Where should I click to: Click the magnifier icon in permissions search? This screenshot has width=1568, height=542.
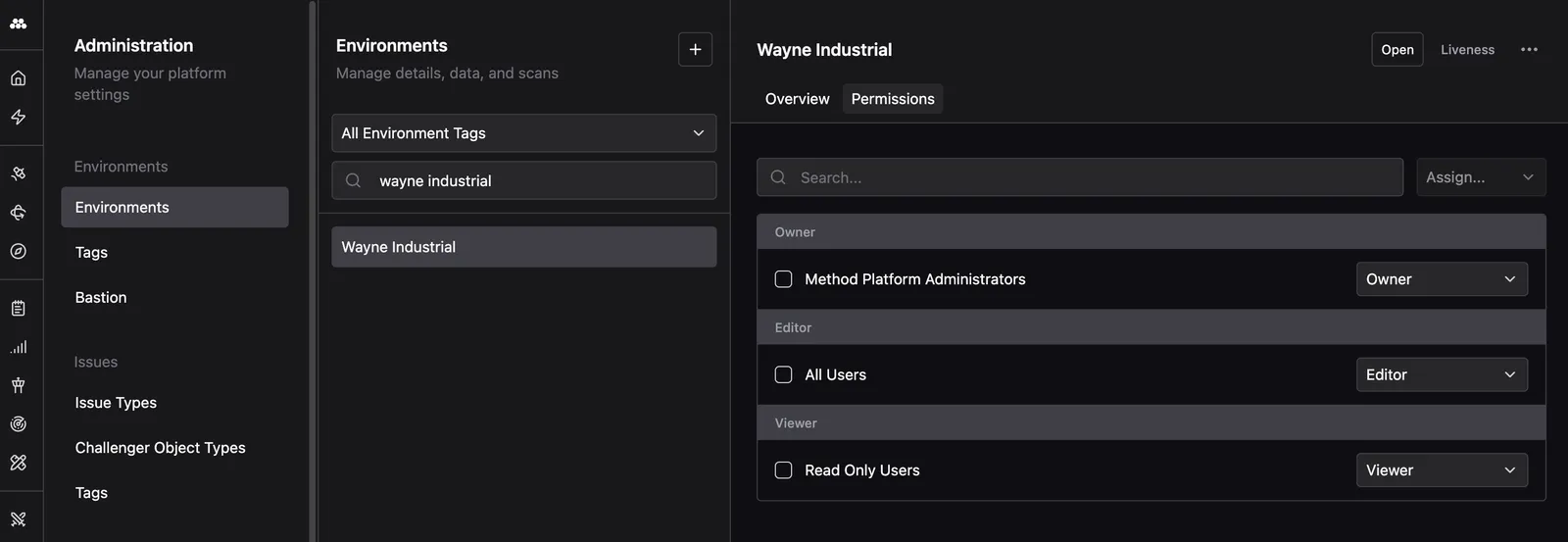pos(778,177)
